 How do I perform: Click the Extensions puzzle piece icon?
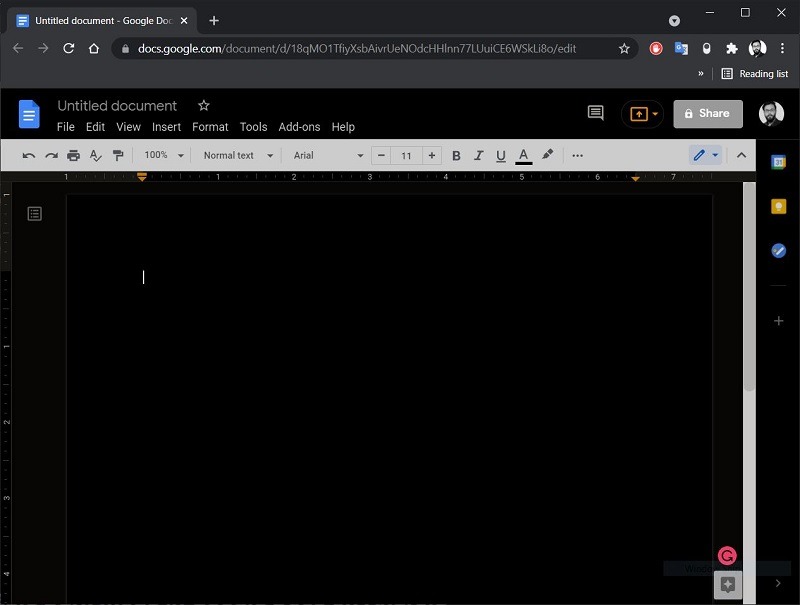[x=732, y=48]
